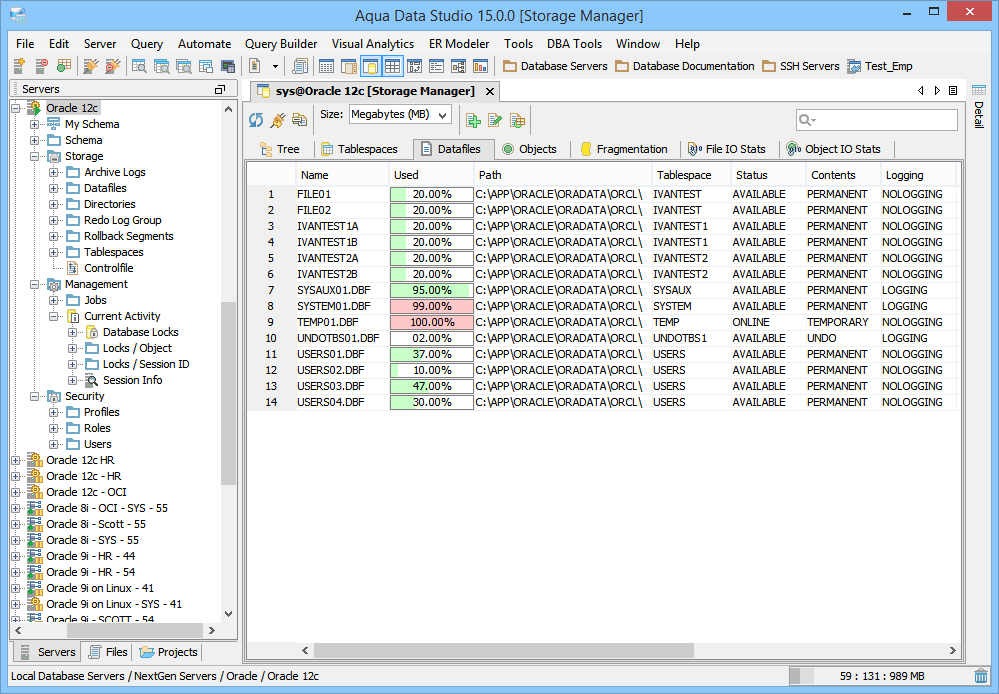Click the unregister server icon with red minus
The height and width of the screenshot is (694, 999).
[x=41, y=66]
